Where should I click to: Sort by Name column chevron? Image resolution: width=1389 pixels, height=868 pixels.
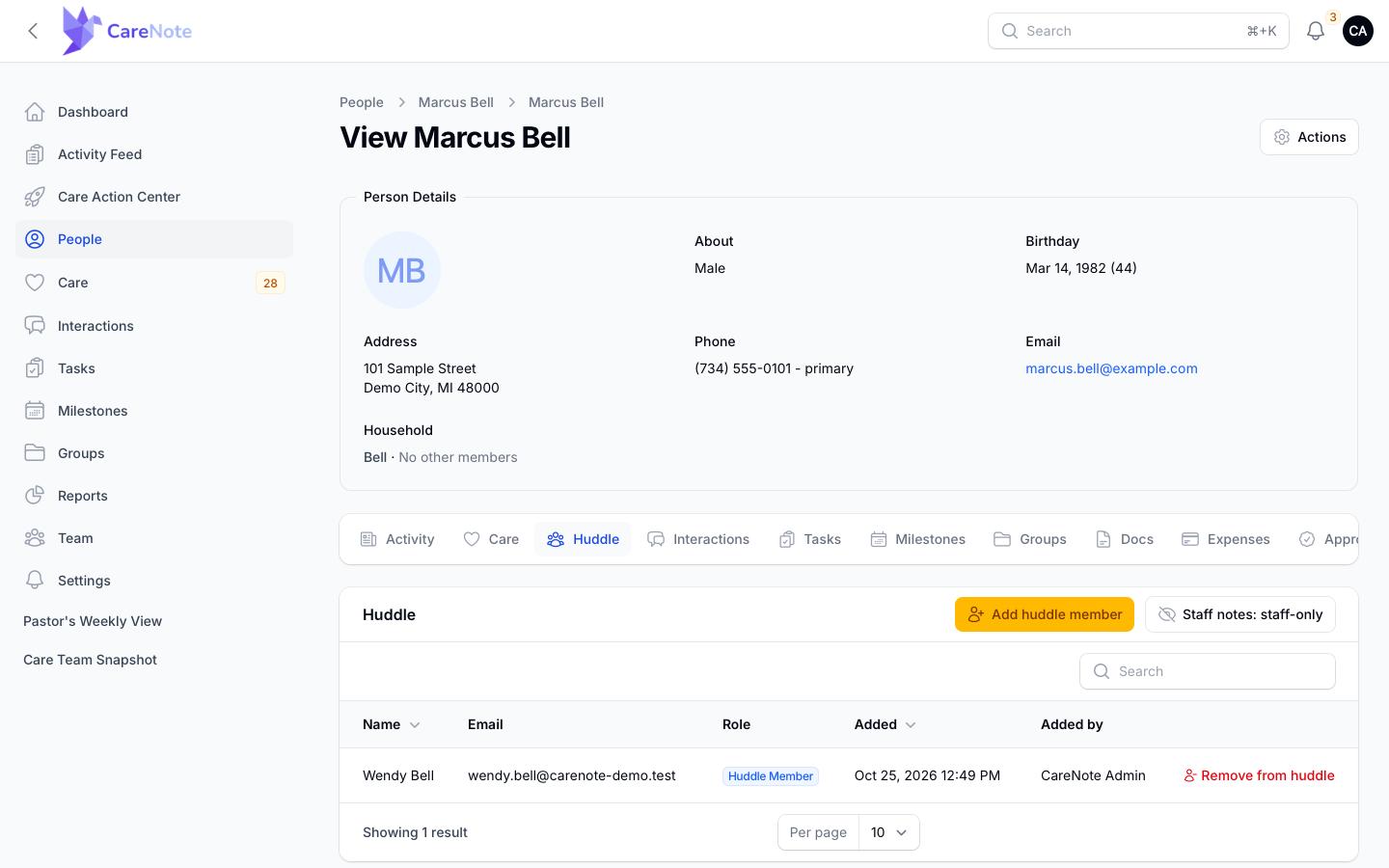pyautogui.click(x=415, y=725)
